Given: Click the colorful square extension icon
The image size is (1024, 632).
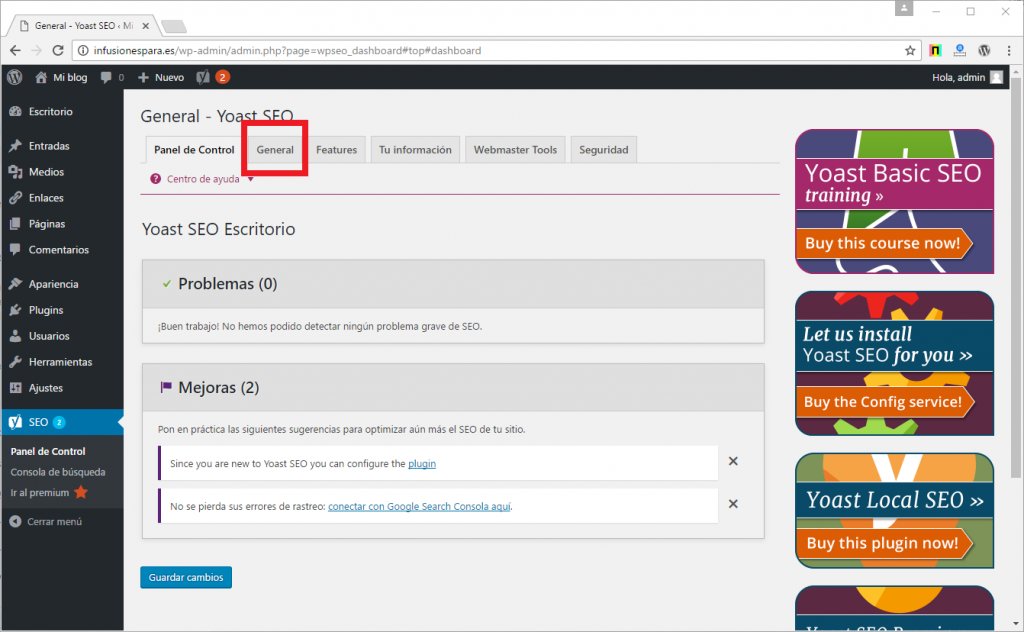Looking at the screenshot, I should point(935,50).
